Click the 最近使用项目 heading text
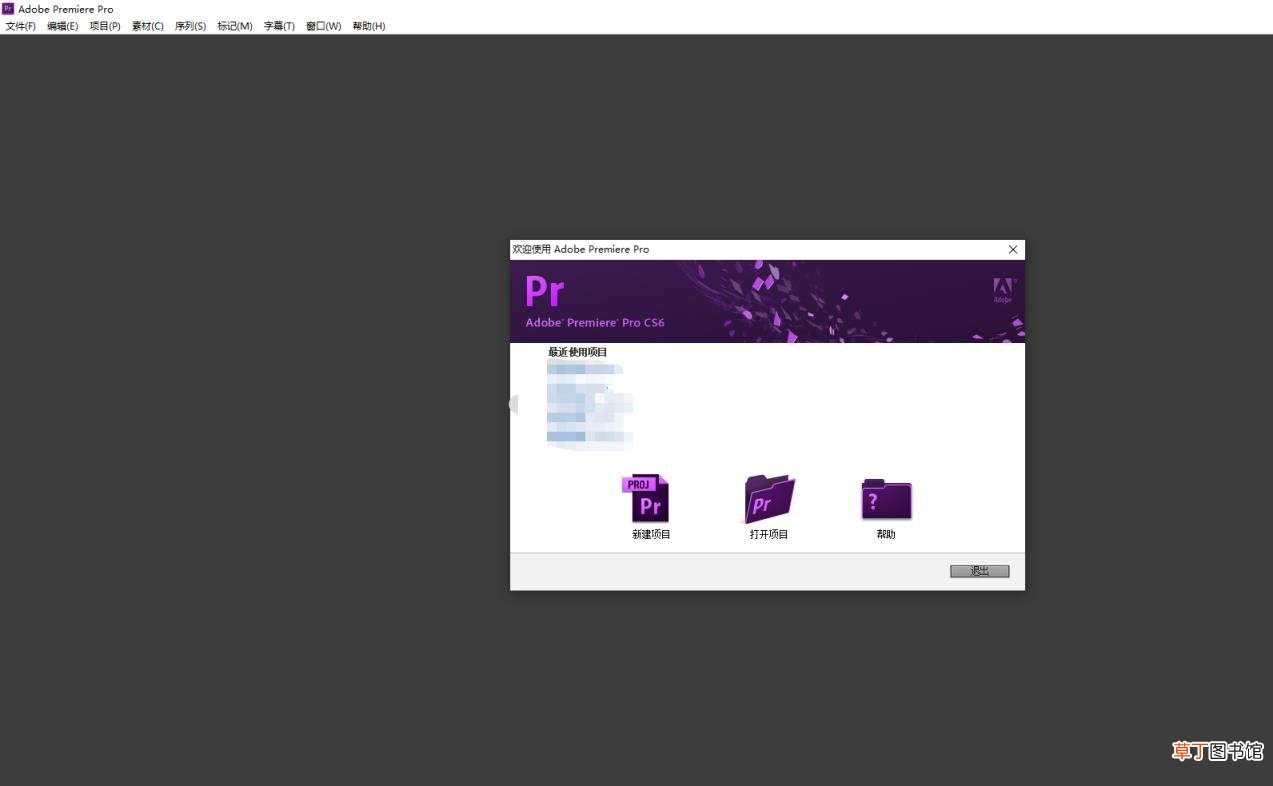Screen dimensions: 1273x786 click(578, 352)
